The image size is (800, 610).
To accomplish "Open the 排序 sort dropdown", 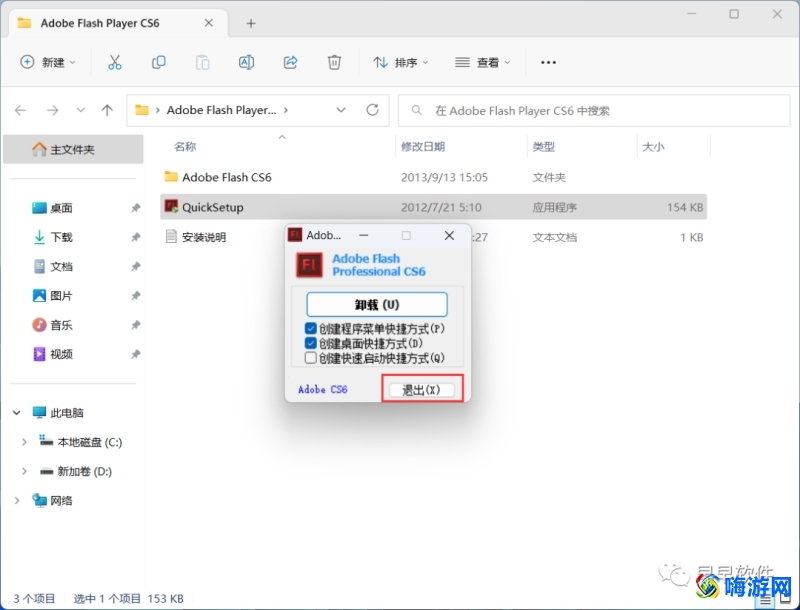I will [401, 62].
